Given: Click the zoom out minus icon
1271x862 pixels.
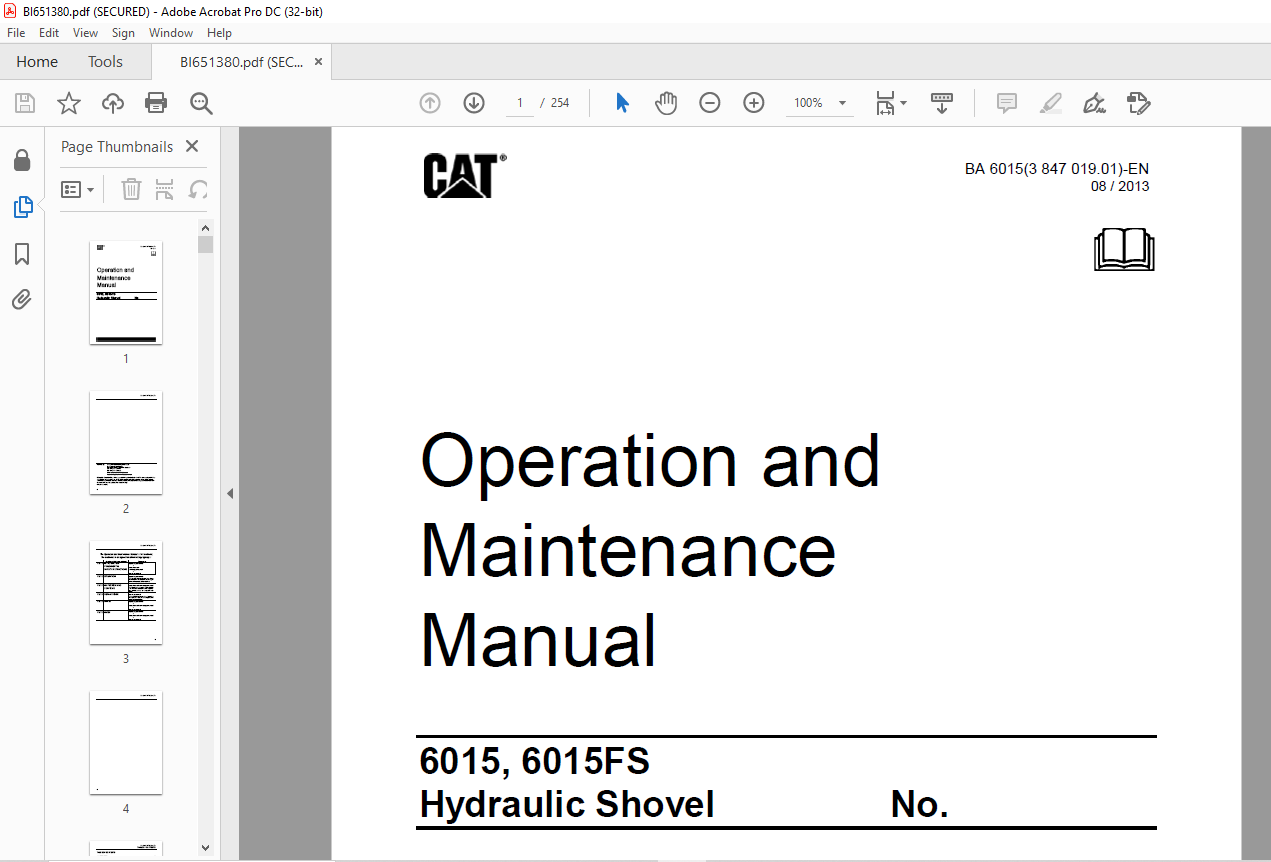Looking at the screenshot, I should (x=710, y=103).
